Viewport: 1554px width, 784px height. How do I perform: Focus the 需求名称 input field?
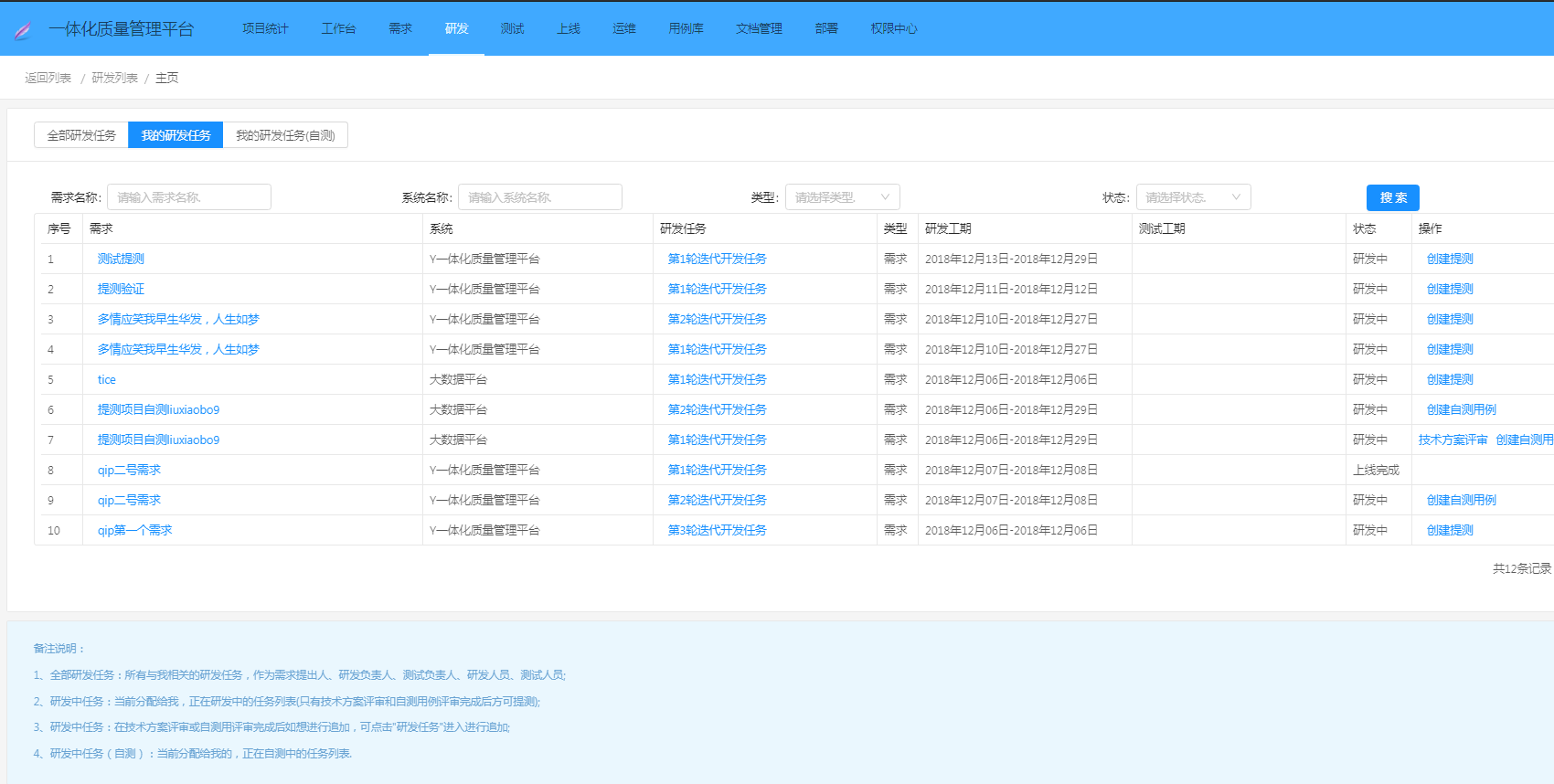coord(189,197)
